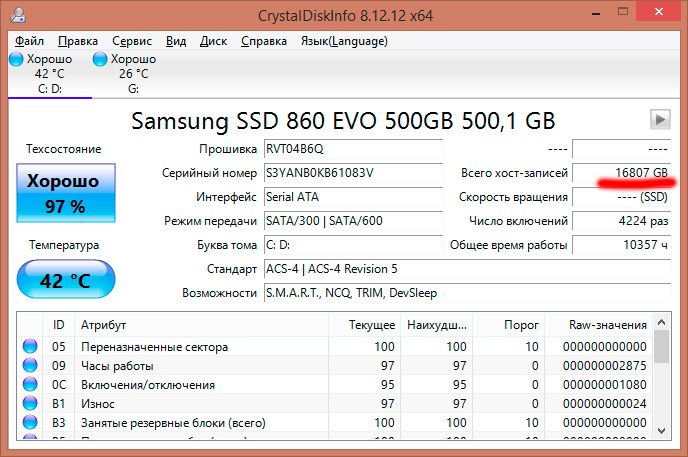Click the firmware field RVT04B6Q

coord(353,149)
